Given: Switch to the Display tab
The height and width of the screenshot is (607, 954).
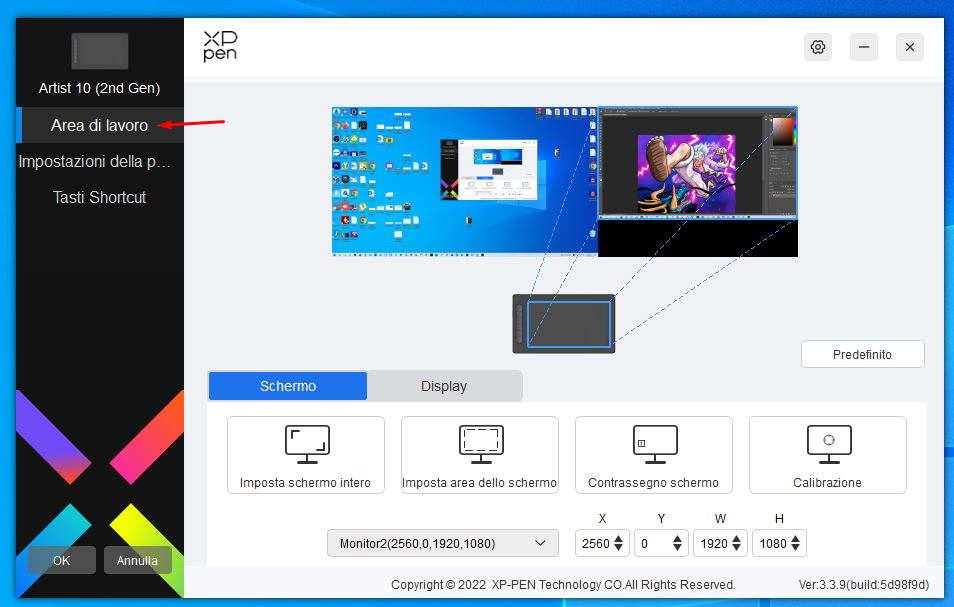Looking at the screenshot, I should pos(444,386).
